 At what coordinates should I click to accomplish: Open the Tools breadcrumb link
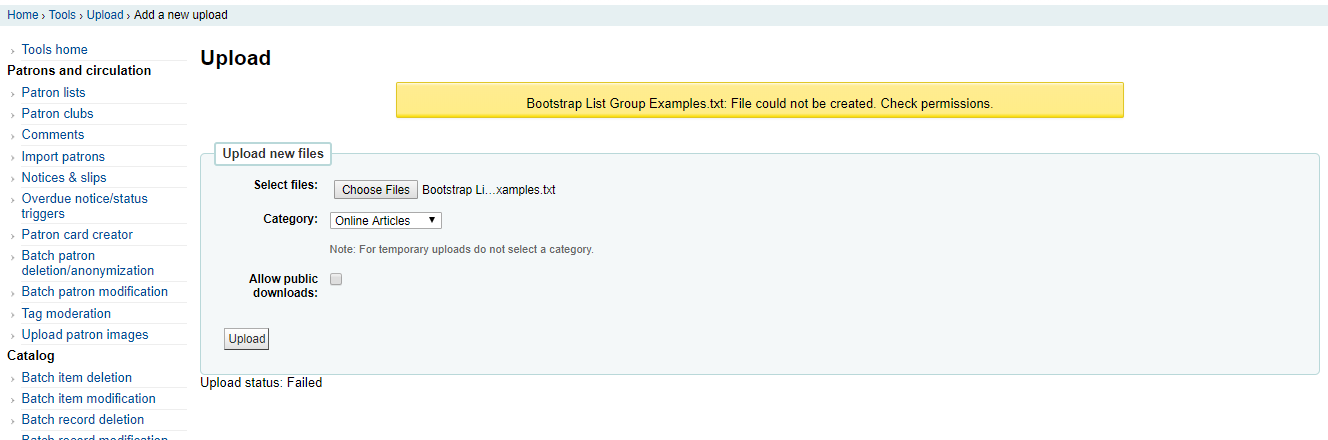[x=62, y=15]
